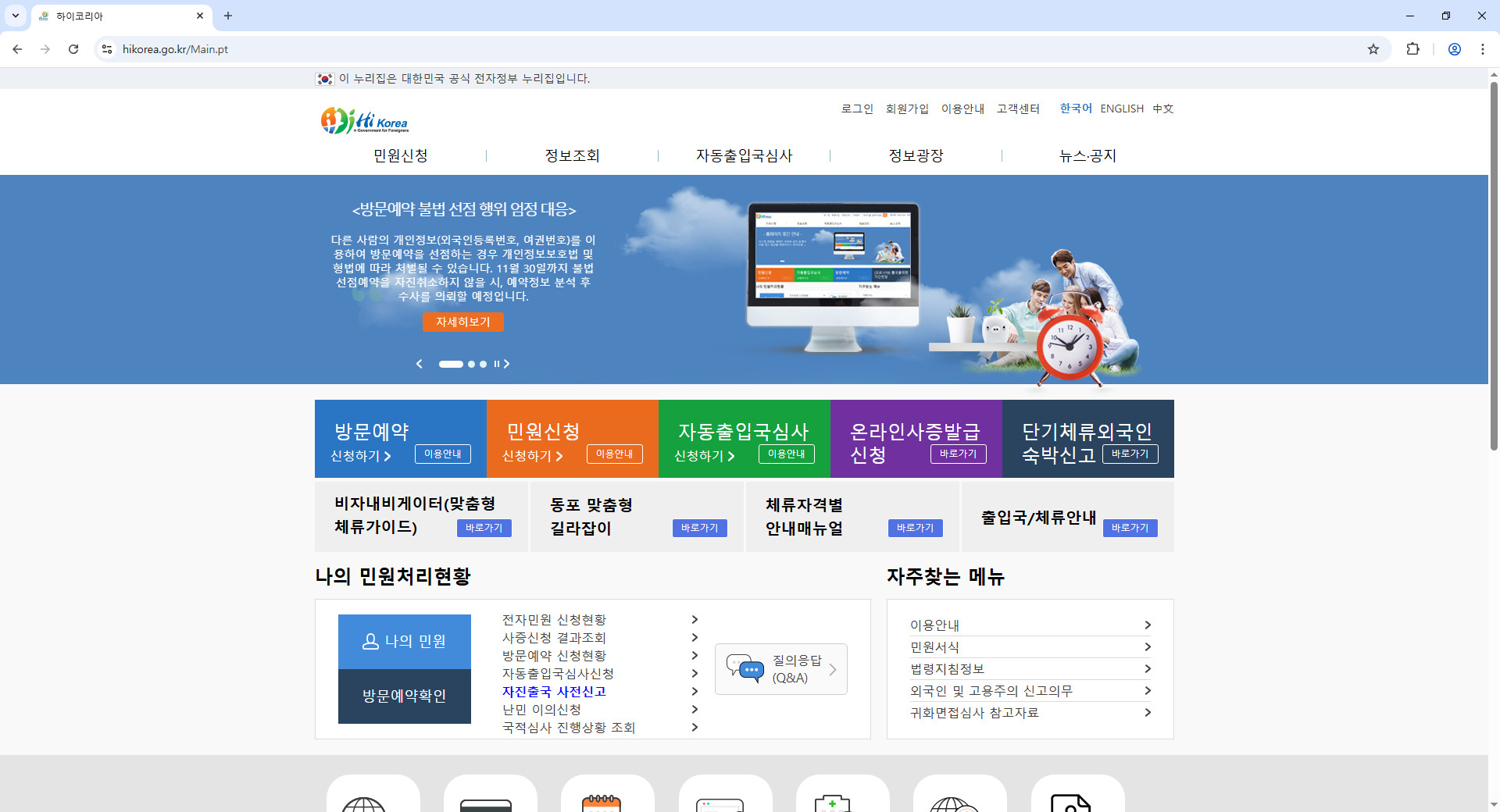Select the first banner indicator
This screenshot has height=812, width=1500.
451,364
